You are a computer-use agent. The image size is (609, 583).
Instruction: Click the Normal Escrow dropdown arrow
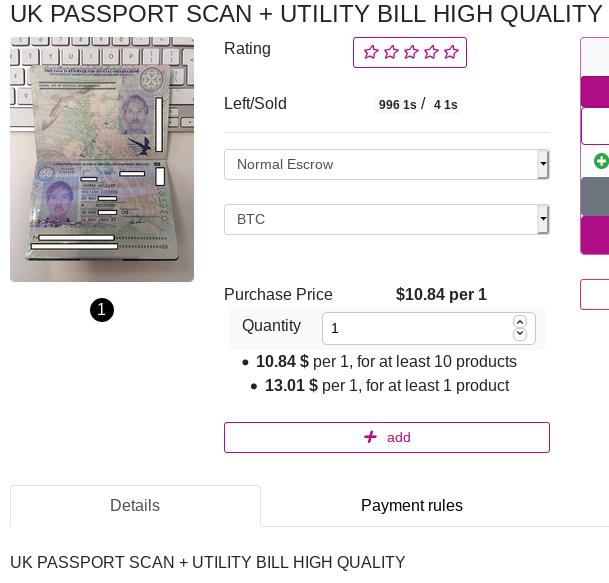pyautogui.click(x=543, y=164)
